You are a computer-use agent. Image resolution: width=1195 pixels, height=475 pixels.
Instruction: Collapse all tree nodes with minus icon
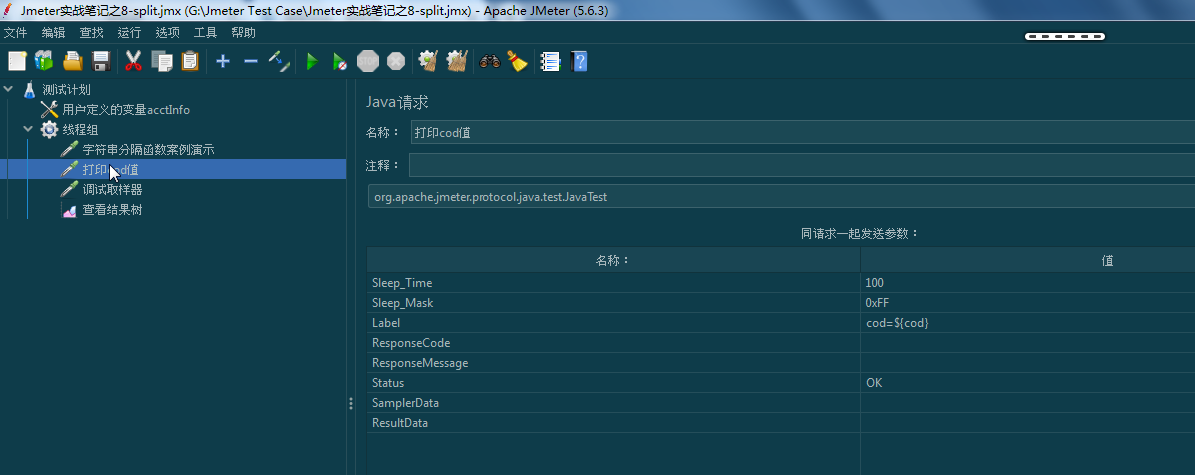pyautogui.click(x=251, y=61)
